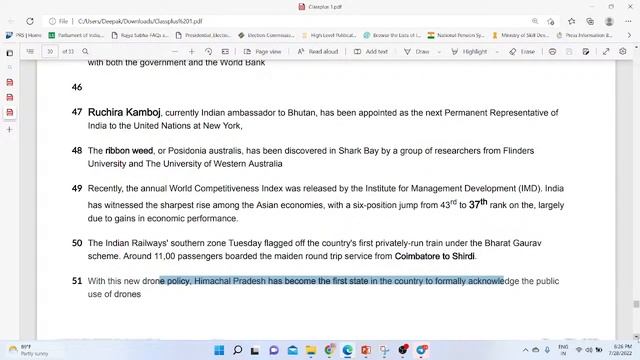Open Press Information Bureau bookmark

pos(584,36)
